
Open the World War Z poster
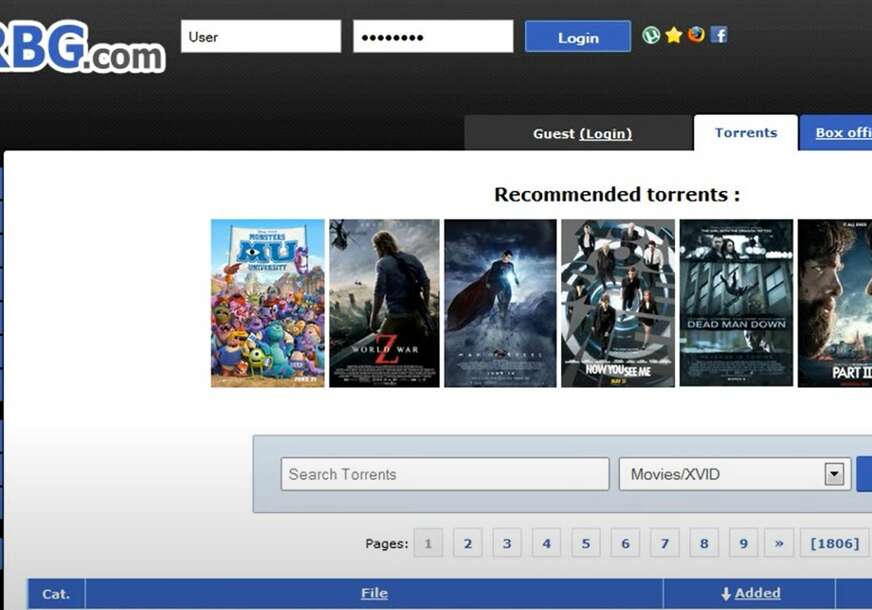(384, 303)
